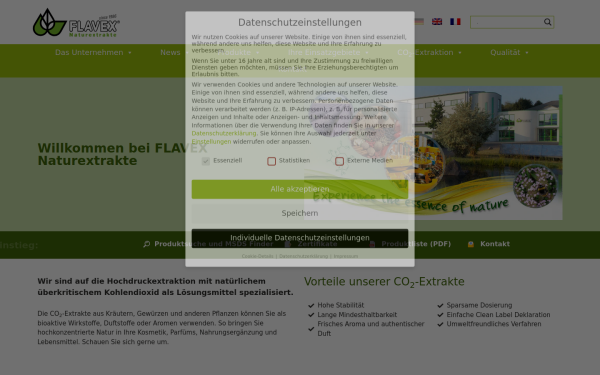This screenshot has height=375, width=600.
Task: Switch language with the French flag
Action: (x=455, y=22)
